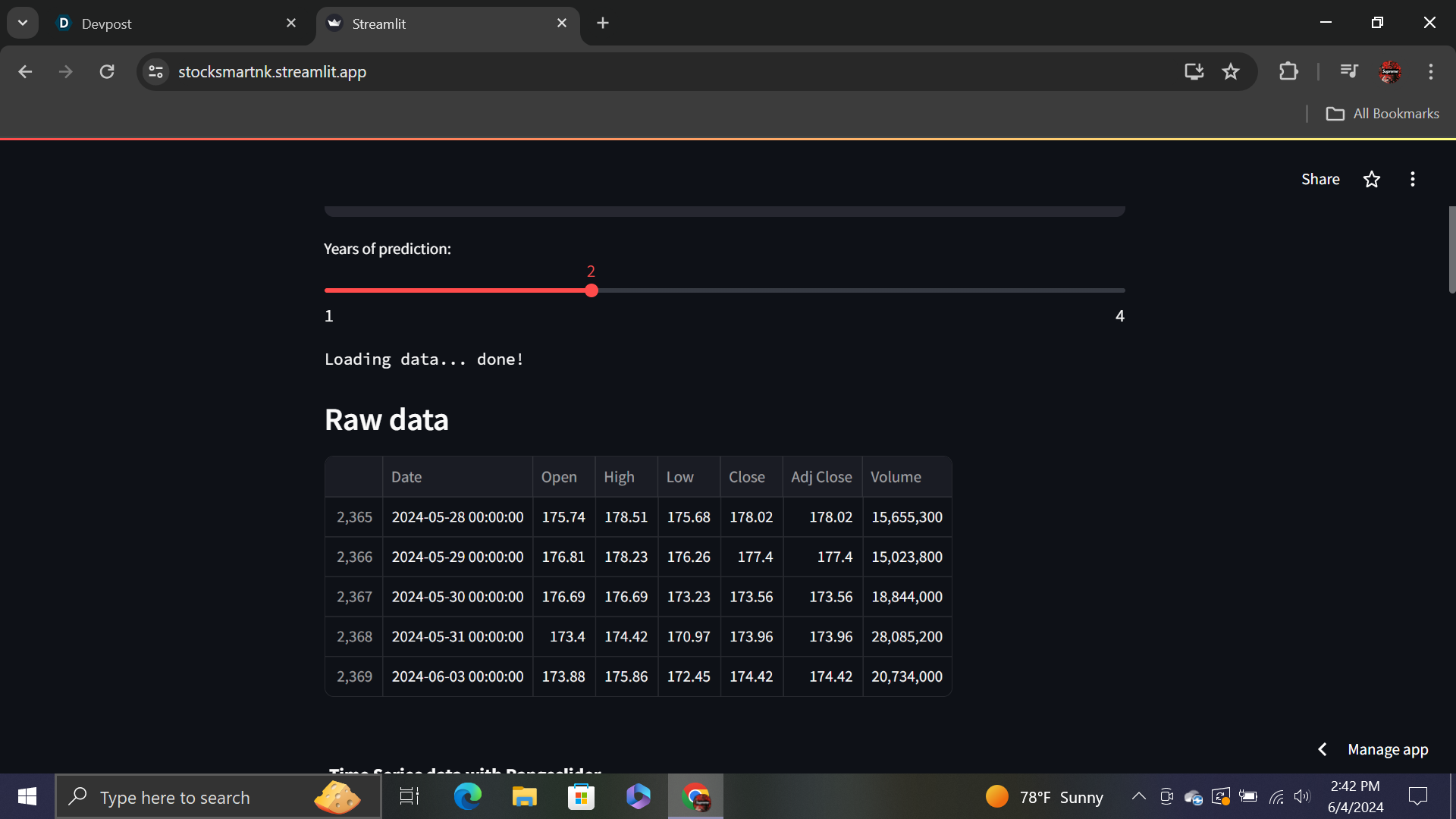This screenshot has height=819, width=1456.
Task: Click the Share button
Action: (x=1320, y=180)
